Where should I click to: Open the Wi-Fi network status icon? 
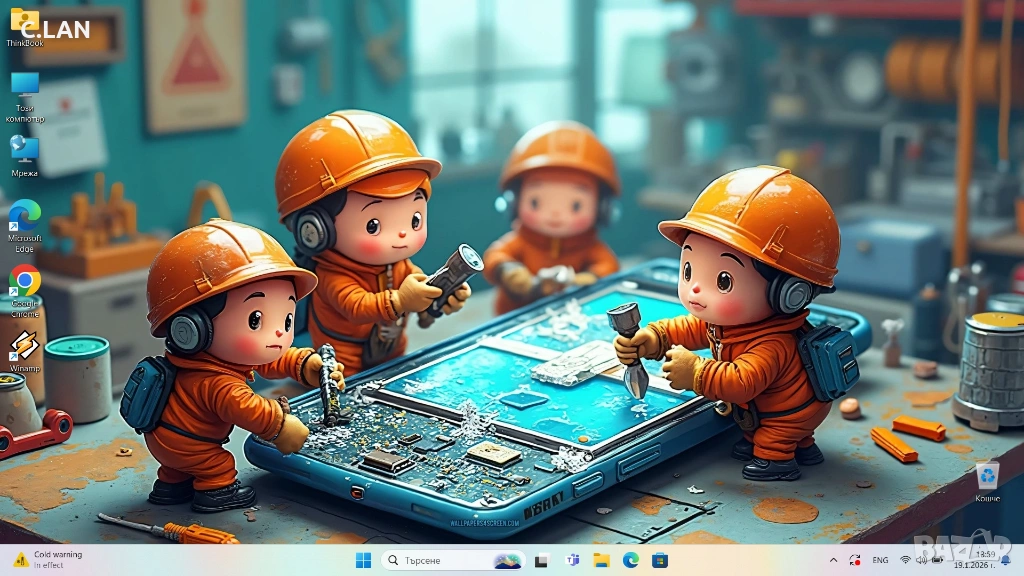[x=906, y=560]
